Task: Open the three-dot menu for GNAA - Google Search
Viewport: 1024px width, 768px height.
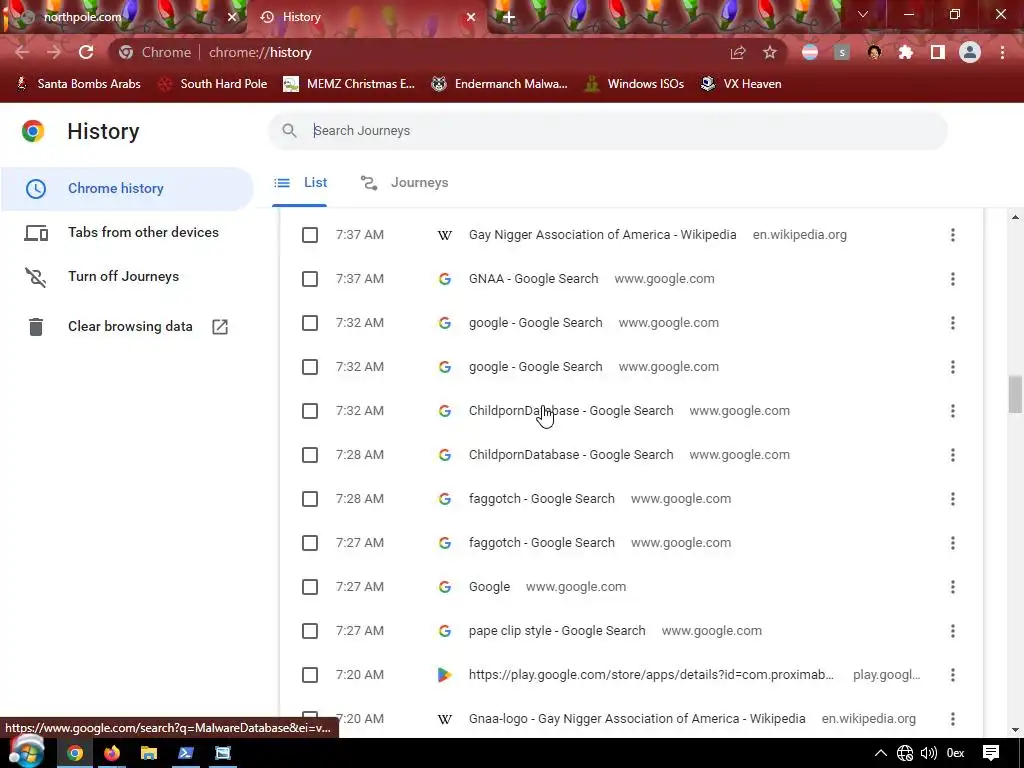Action: click(x=953, y=279)
